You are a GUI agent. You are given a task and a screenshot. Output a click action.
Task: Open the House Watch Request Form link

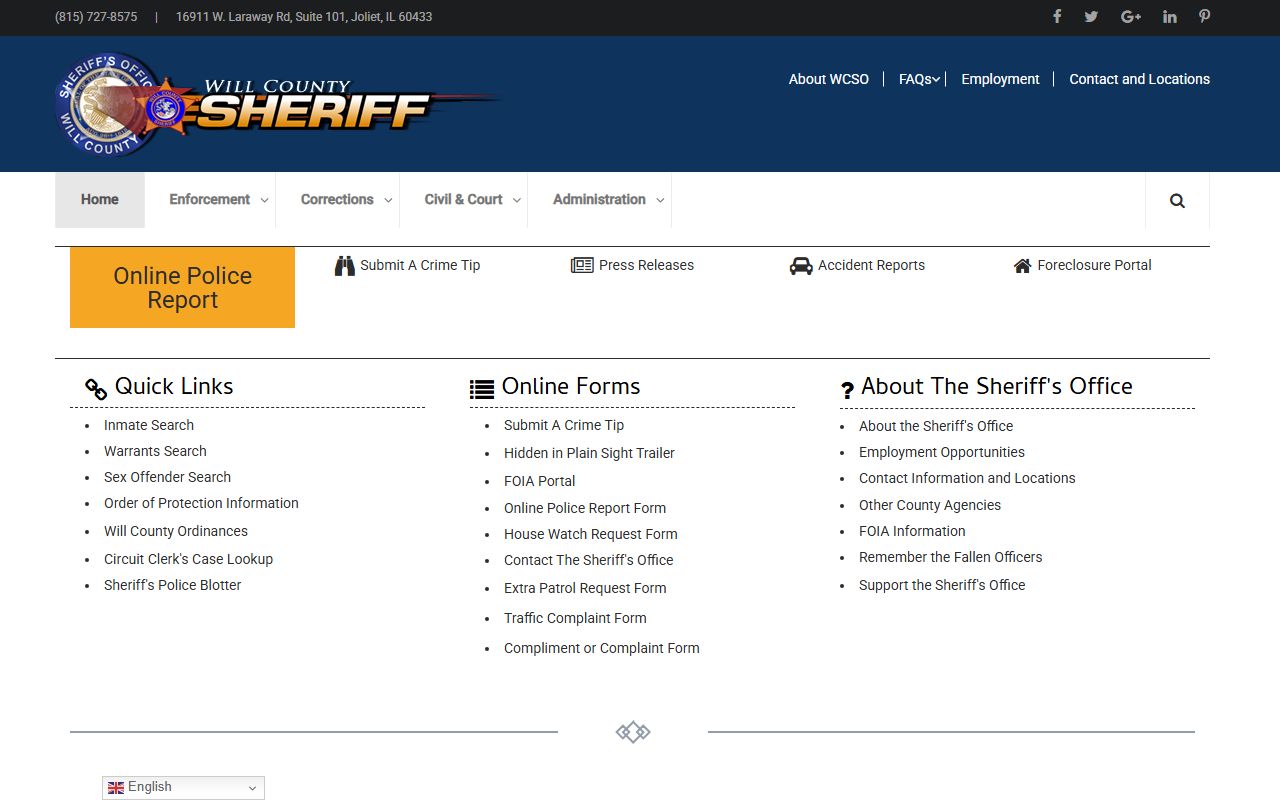pos(591,534)
